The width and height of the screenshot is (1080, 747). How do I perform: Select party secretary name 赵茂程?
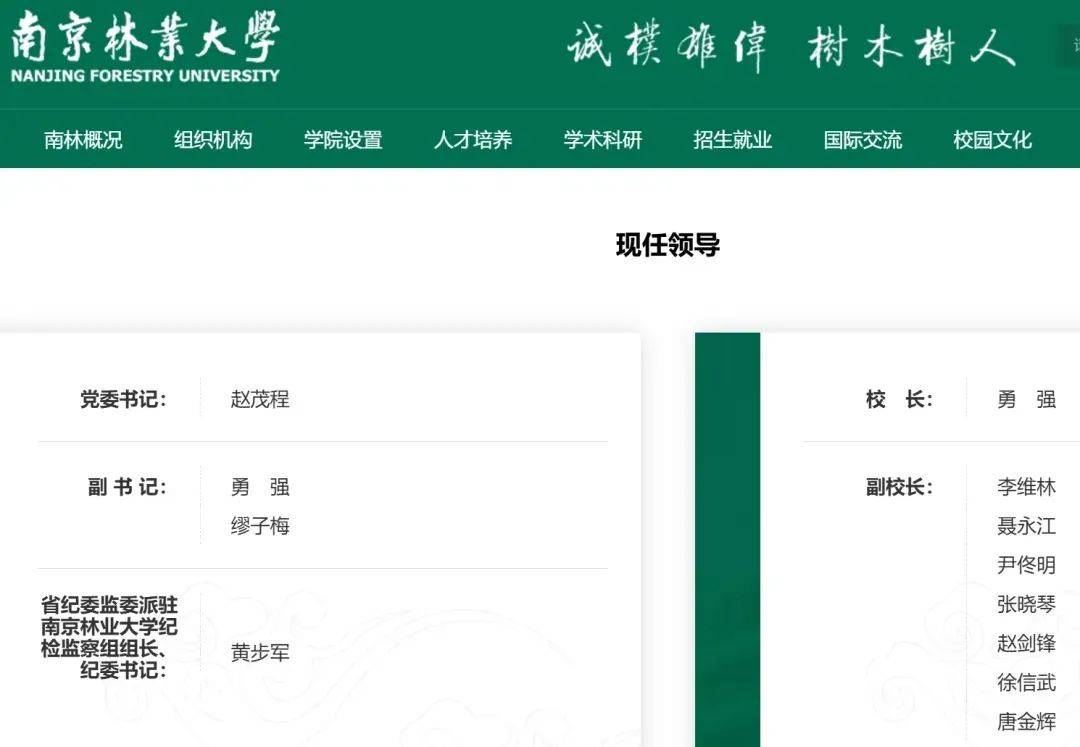(260, 399)
